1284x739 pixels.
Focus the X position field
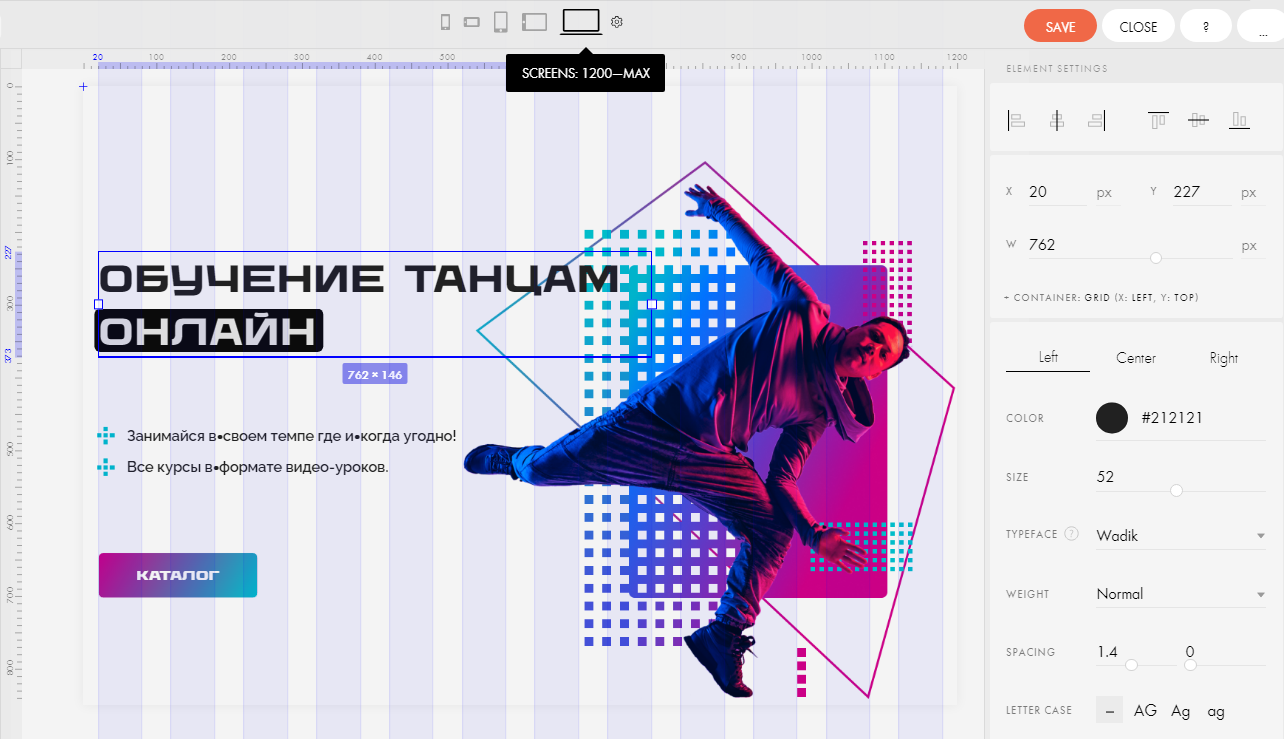tap(1056, 192)
